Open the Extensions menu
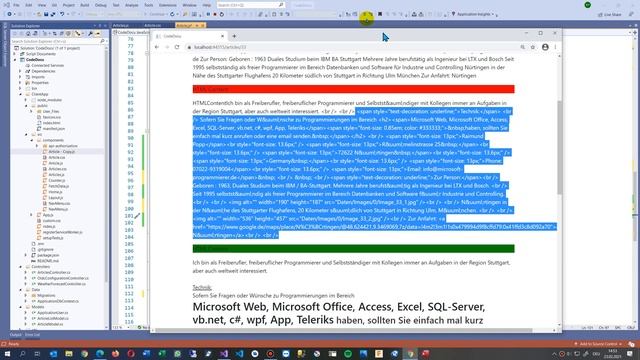 [x=167, y=5]
